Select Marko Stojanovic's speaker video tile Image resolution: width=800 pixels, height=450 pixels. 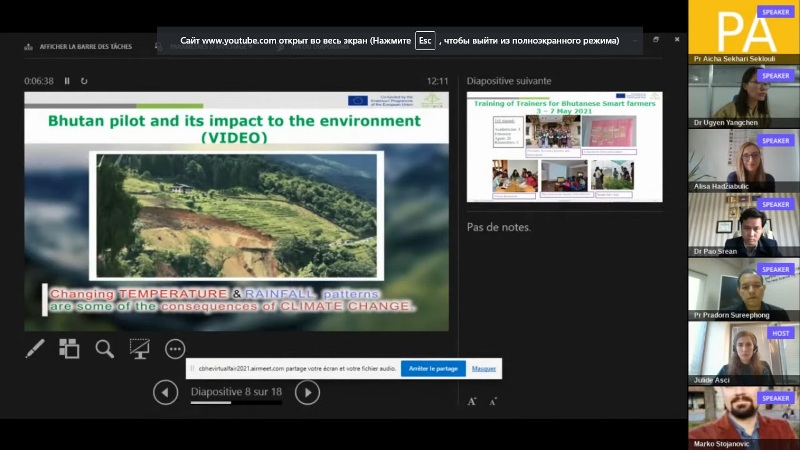click(743, 418)
